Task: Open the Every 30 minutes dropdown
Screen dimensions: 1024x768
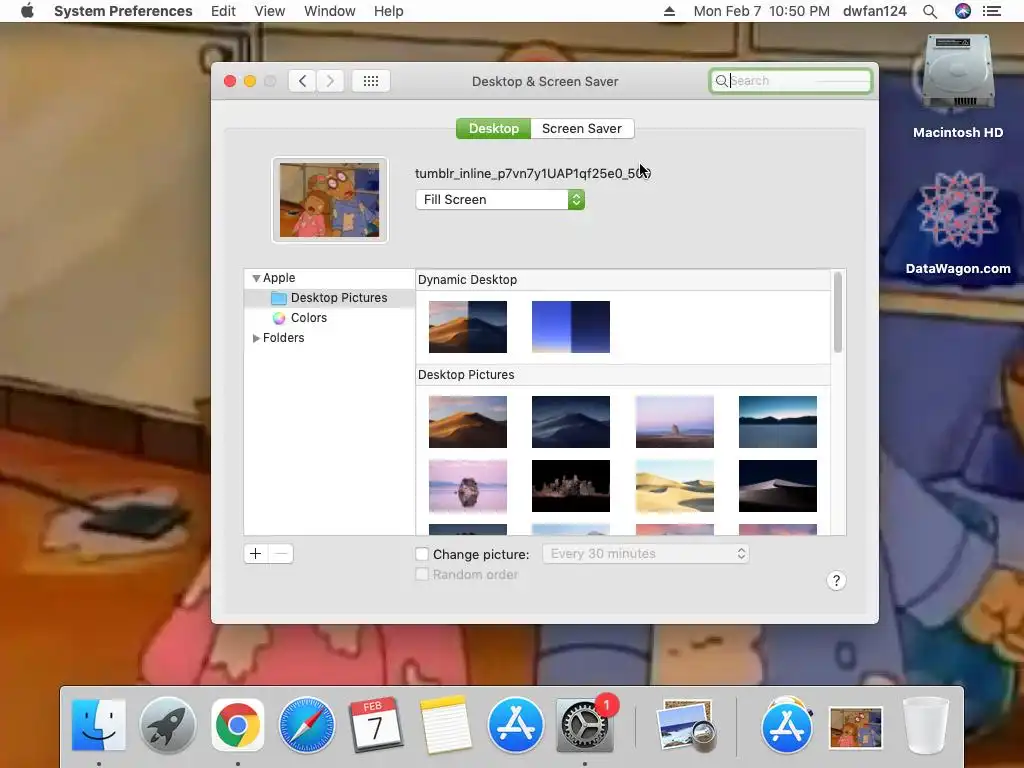Action: [646, 554]
